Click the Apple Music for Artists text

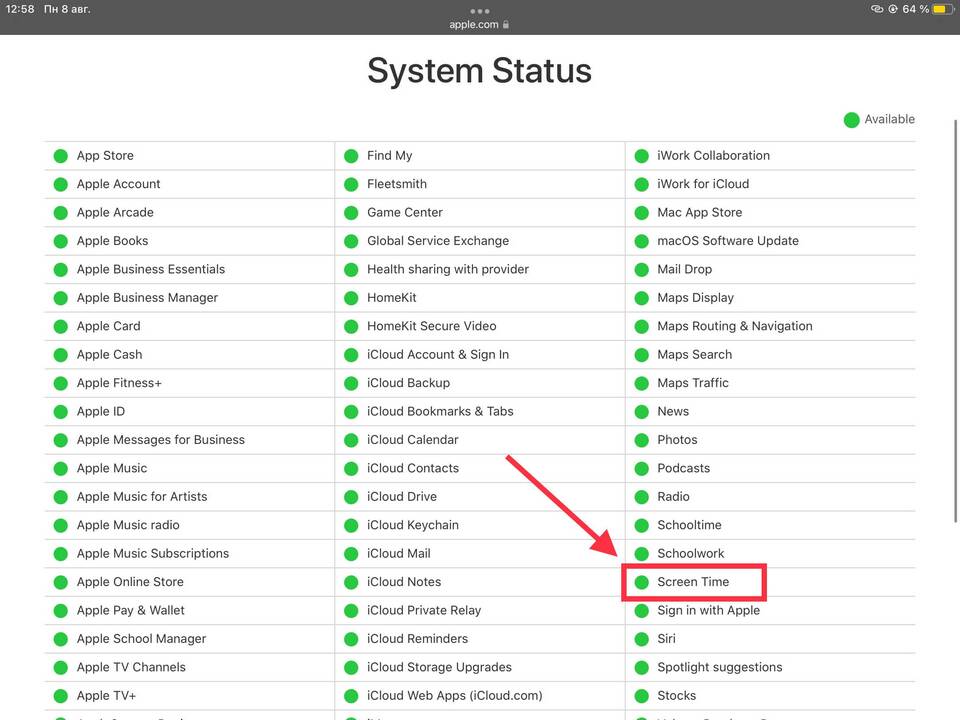pyautogui.click(x=141, y=497)
